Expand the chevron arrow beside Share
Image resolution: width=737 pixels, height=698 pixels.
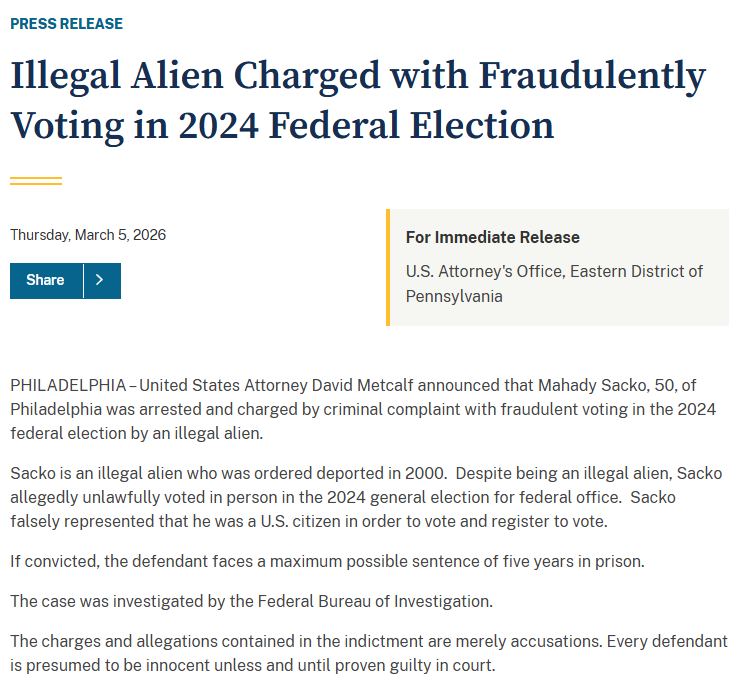(x=100, y=281)
